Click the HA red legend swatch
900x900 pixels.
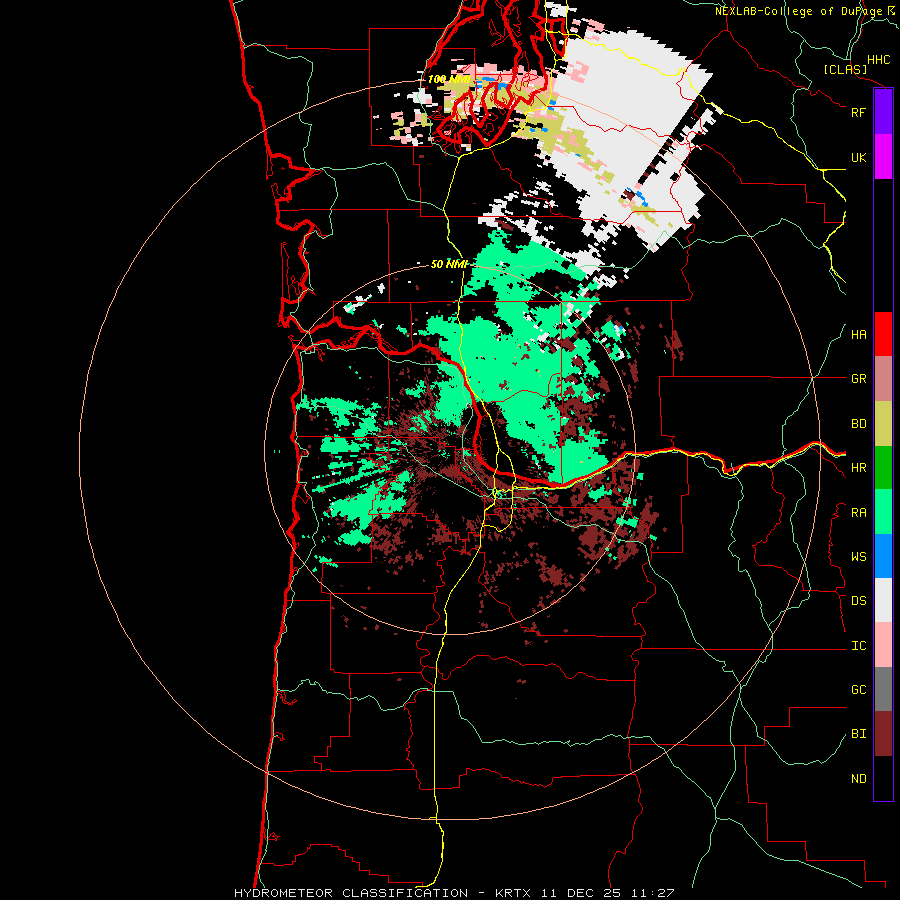[883, 334]
